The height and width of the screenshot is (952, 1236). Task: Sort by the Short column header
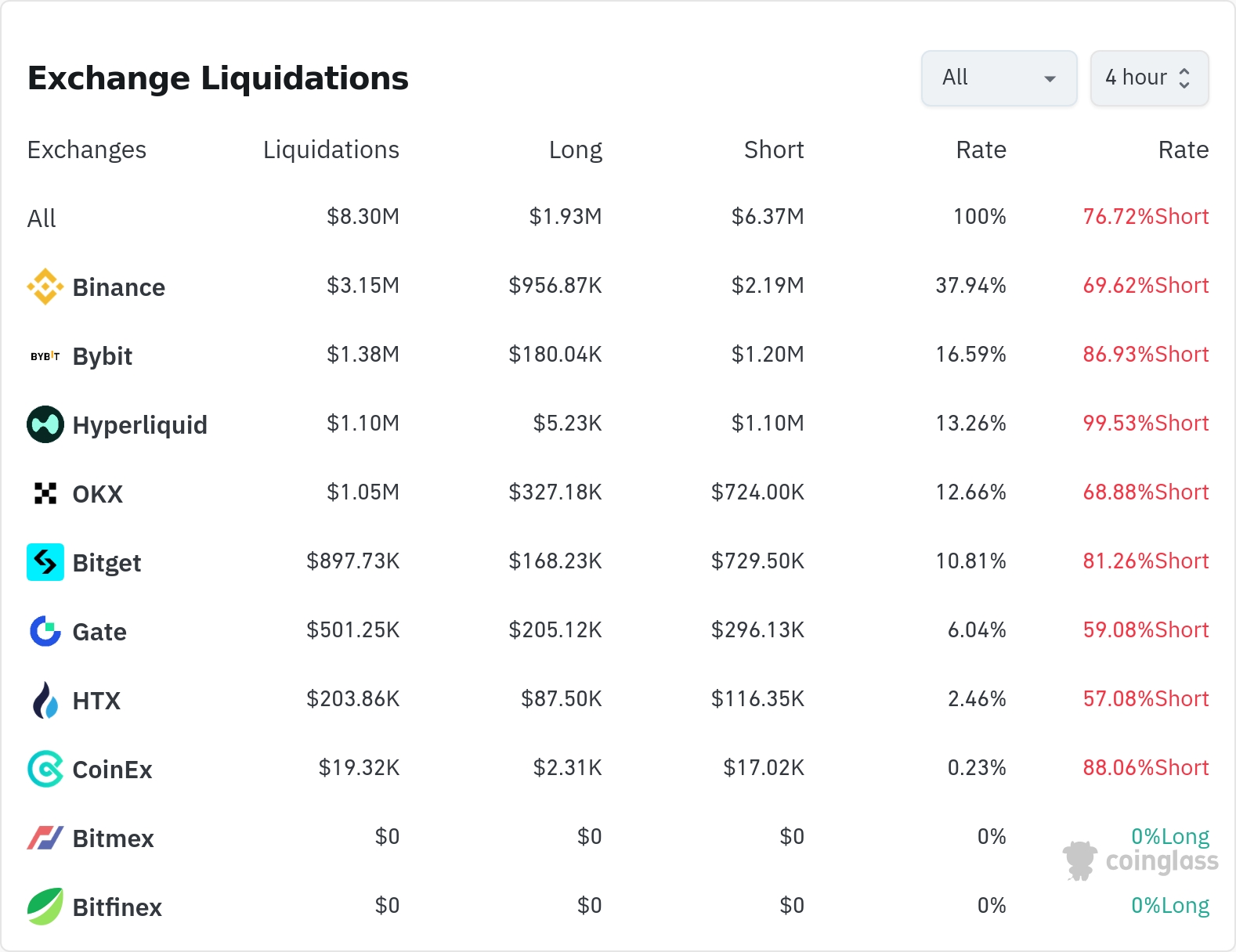(x=773, y=150)
